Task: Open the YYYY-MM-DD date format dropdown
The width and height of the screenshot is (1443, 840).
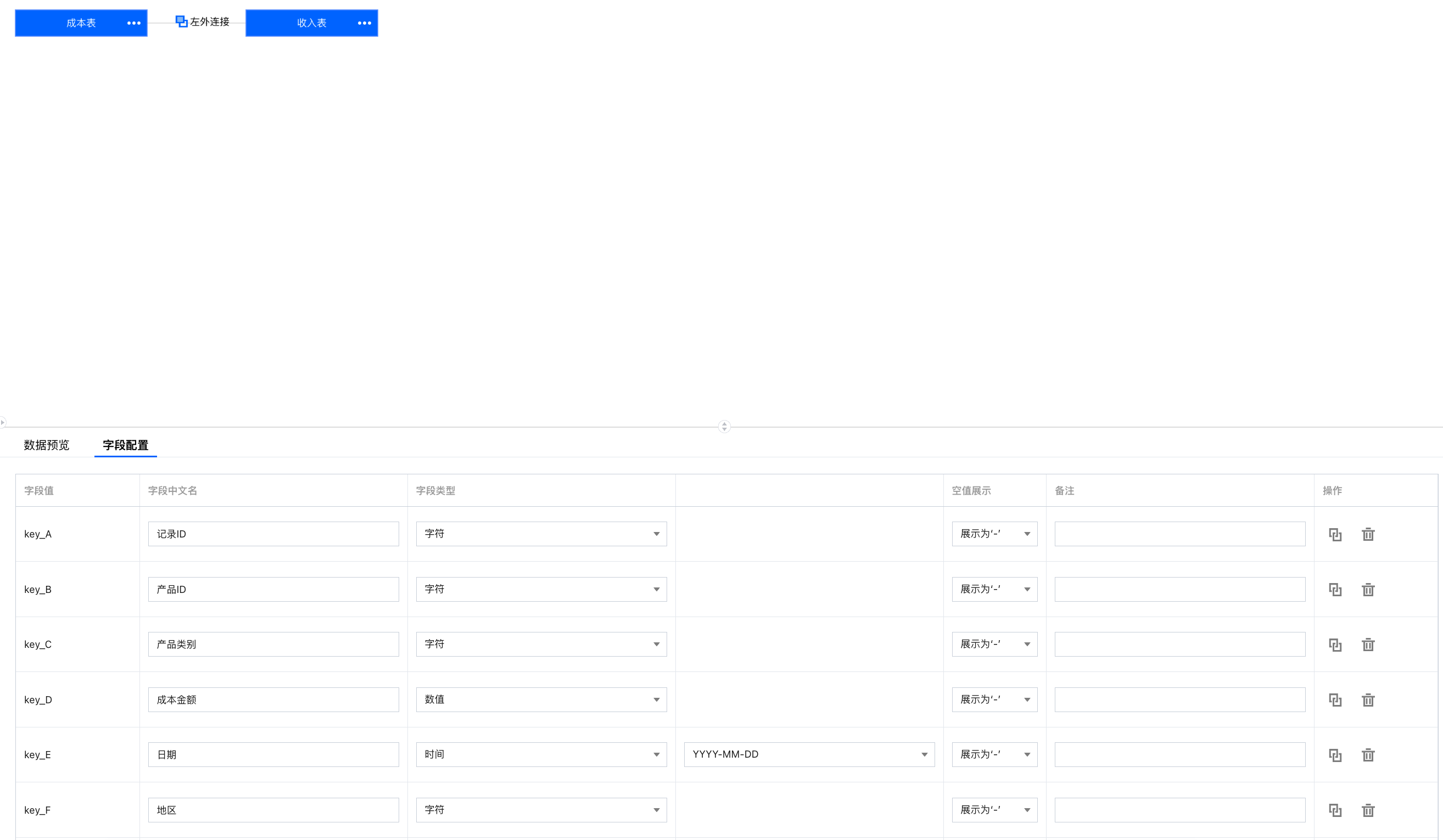Action: click(x=809, y=755)
